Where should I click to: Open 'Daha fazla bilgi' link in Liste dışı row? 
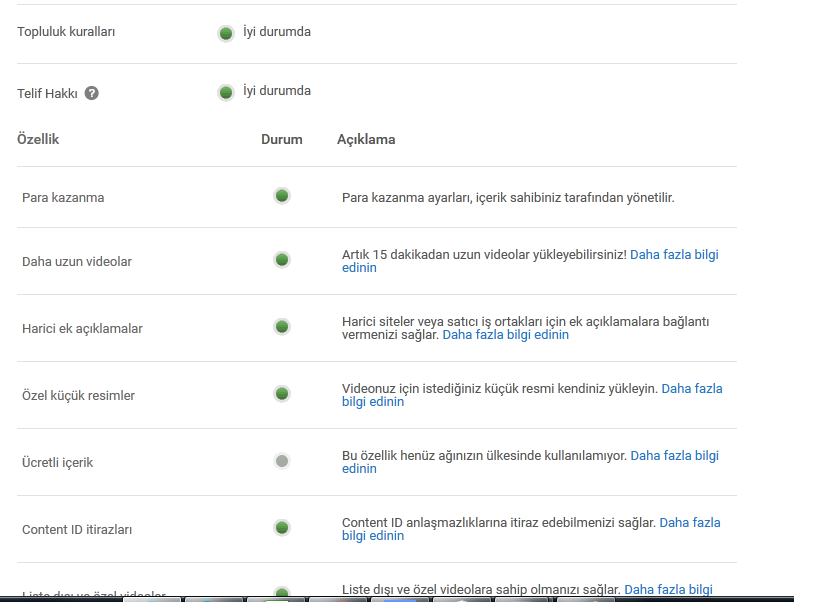tap(668, 589)
